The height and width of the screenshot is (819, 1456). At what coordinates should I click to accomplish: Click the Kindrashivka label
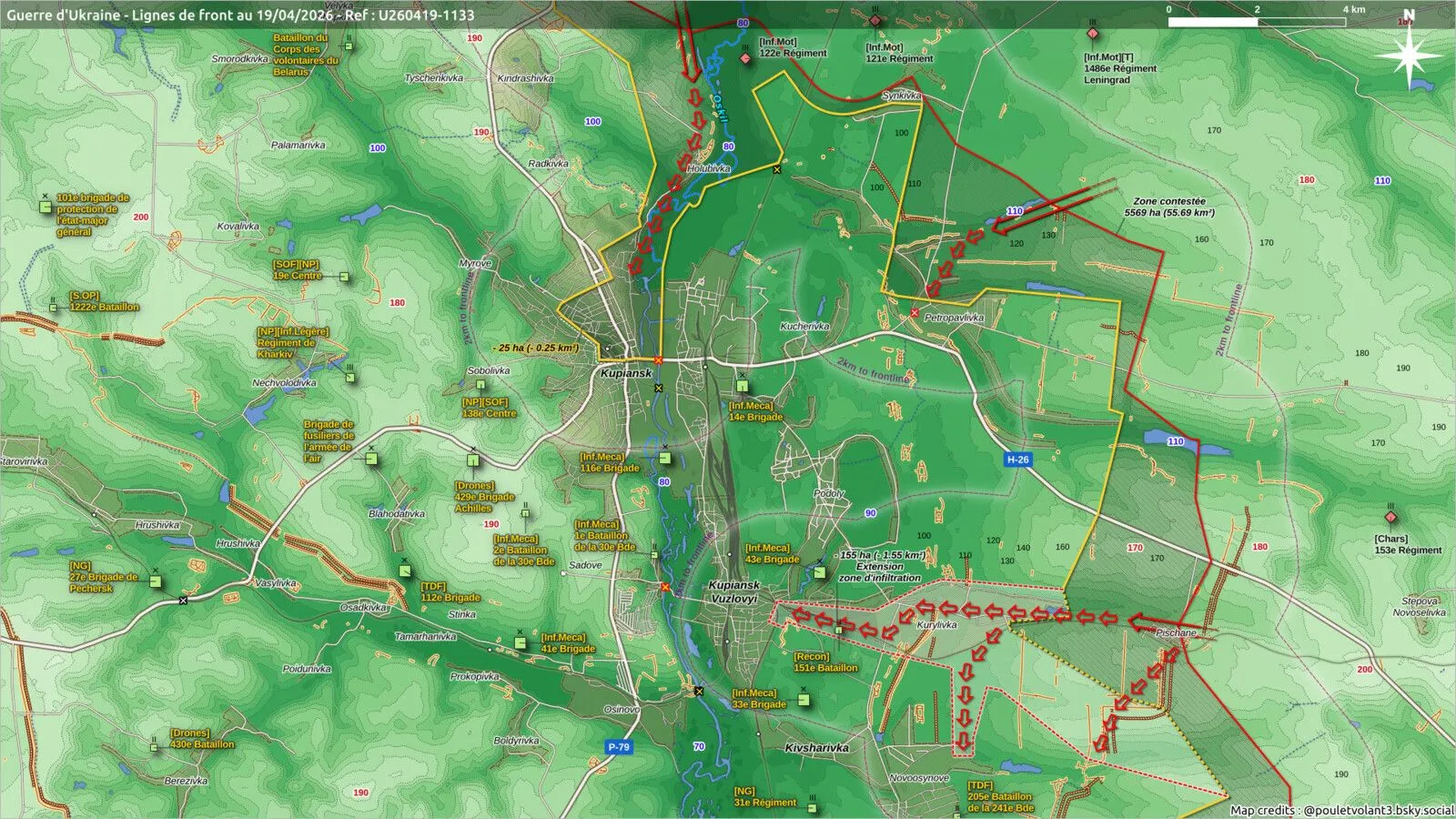point(525,78)
